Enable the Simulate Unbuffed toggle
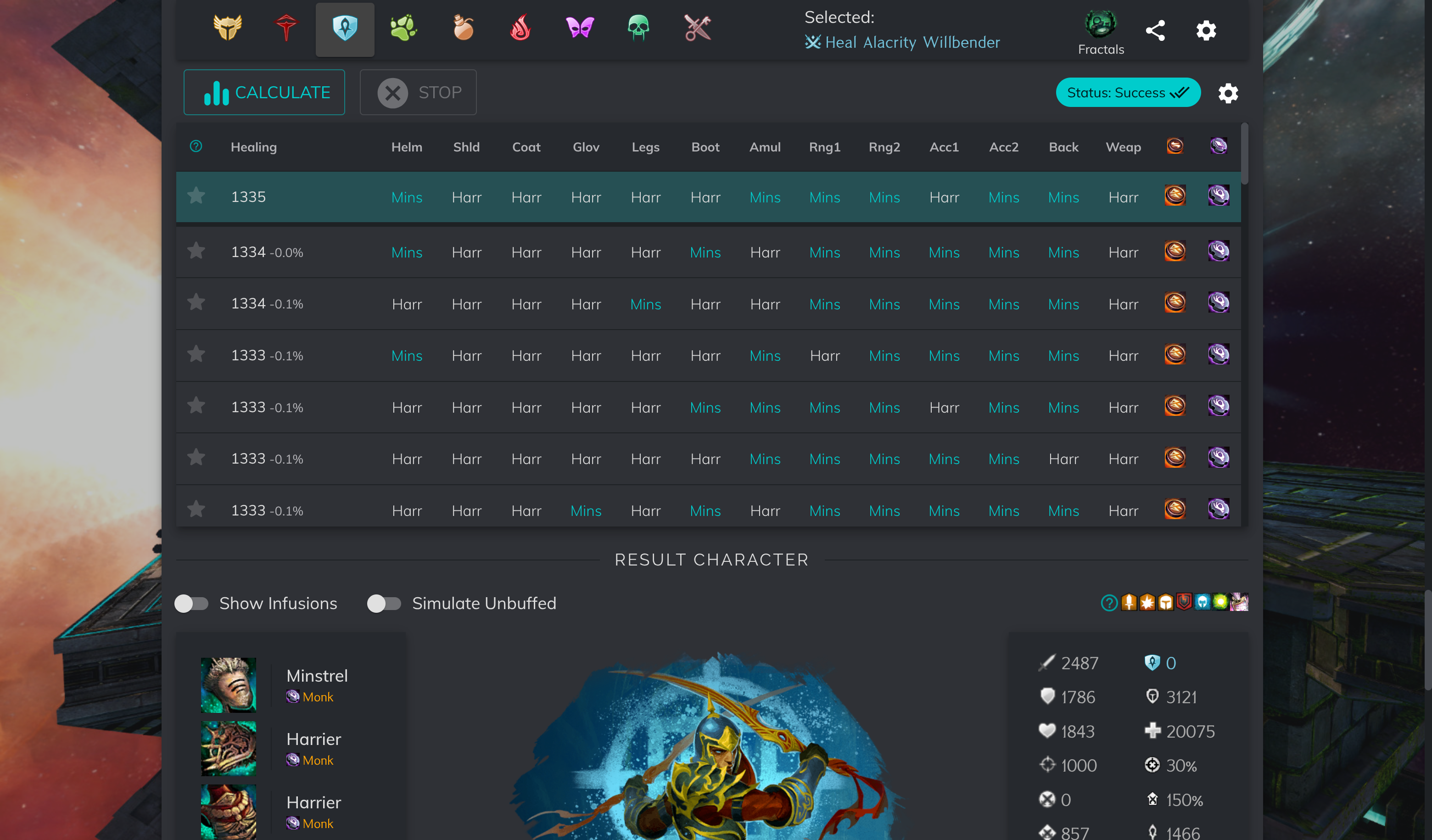The height and width of the screenshot is (840, 1432). [384, 604]
